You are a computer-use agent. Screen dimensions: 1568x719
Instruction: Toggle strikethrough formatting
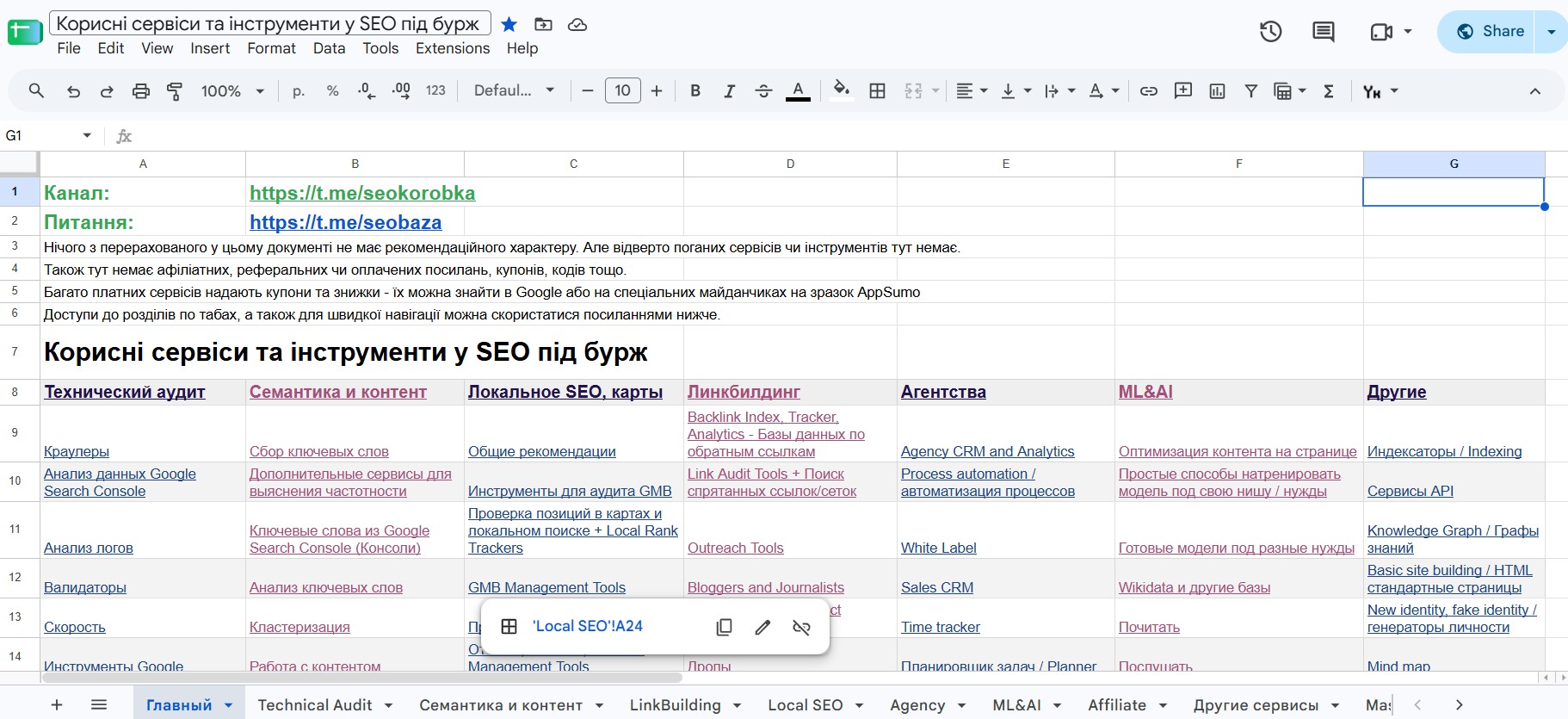pyautogui.click(x=763, y=90)
